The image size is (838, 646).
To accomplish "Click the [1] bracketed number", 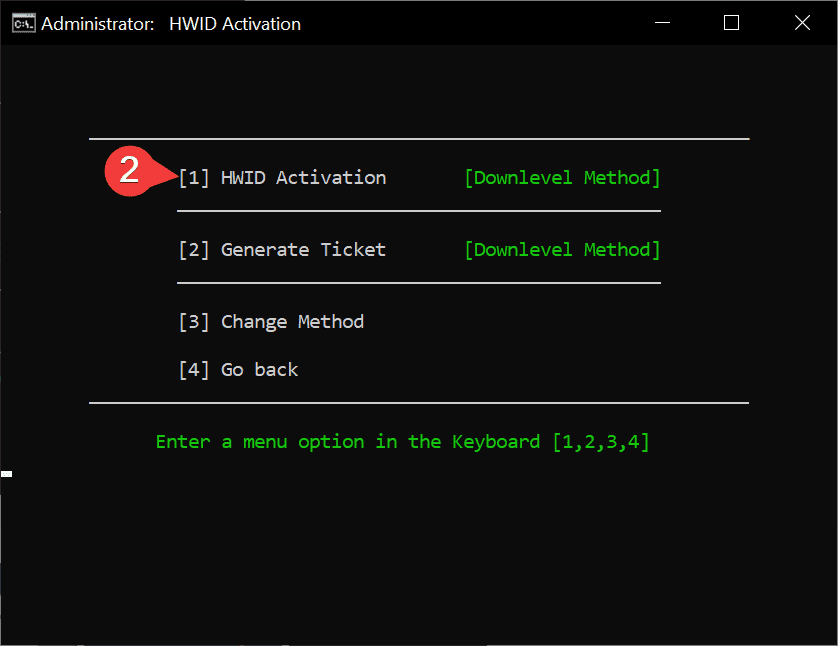I will point(194,178).
